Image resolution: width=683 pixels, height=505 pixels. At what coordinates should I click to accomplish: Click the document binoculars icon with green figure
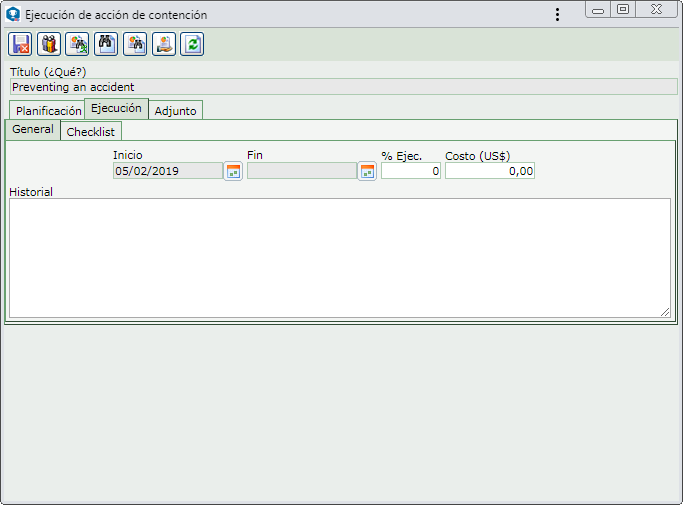tap(77, 44)
